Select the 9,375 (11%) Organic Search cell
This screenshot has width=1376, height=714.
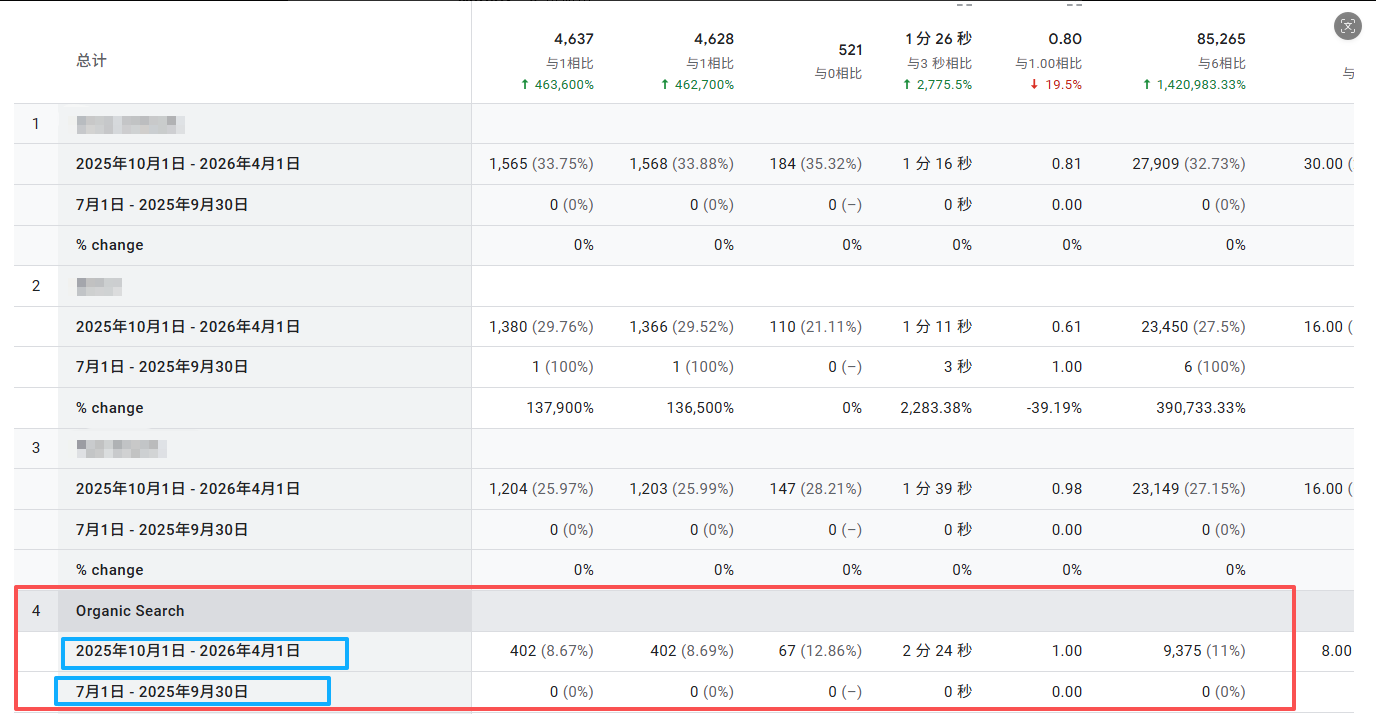(x=1204, y=651)
